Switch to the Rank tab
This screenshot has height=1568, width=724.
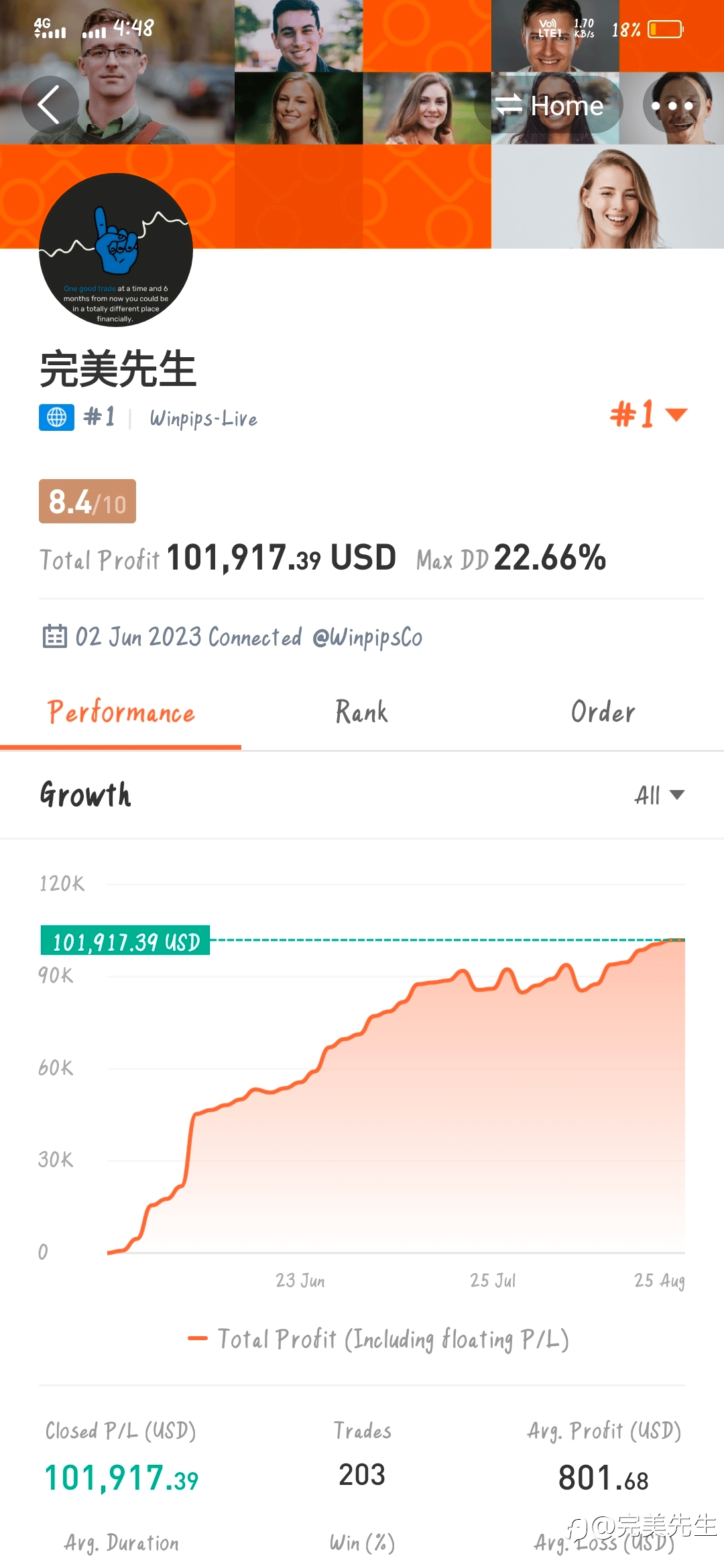point(361,712)
